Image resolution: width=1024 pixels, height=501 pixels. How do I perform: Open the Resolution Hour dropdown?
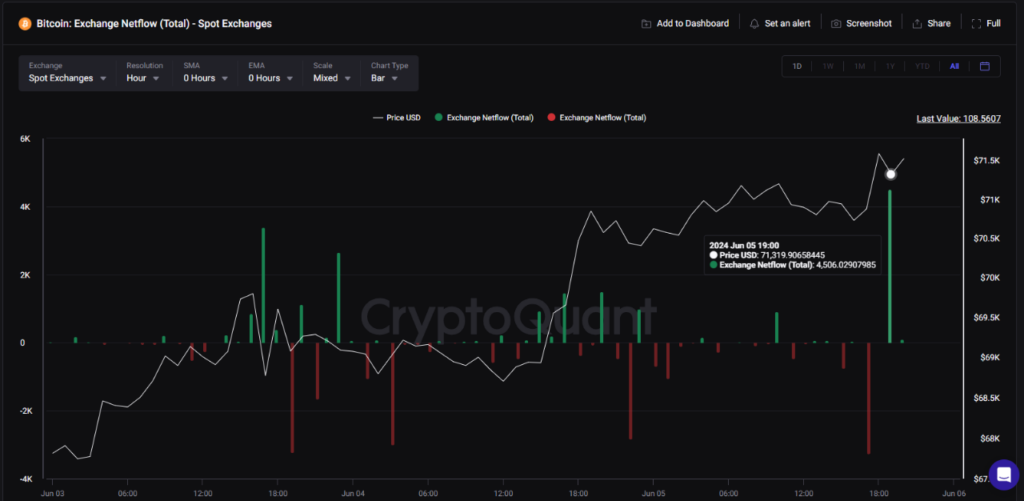[x=144, y=73]
